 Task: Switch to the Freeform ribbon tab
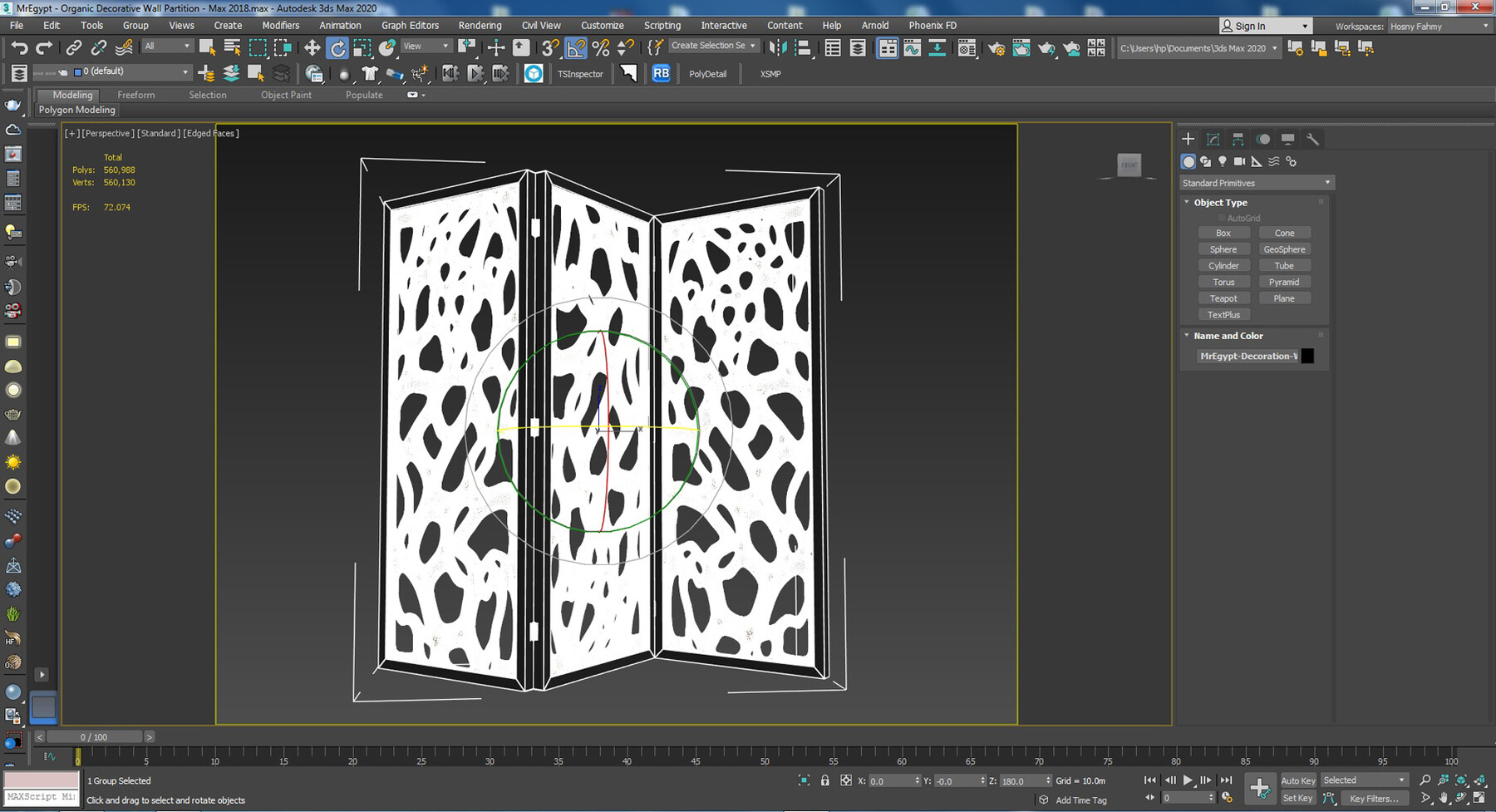coord(135,95)
